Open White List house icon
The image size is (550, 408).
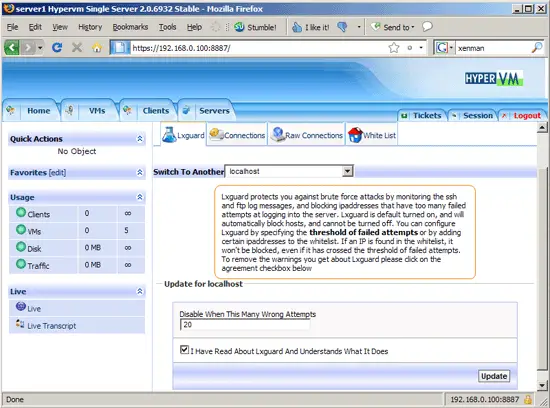355,135
